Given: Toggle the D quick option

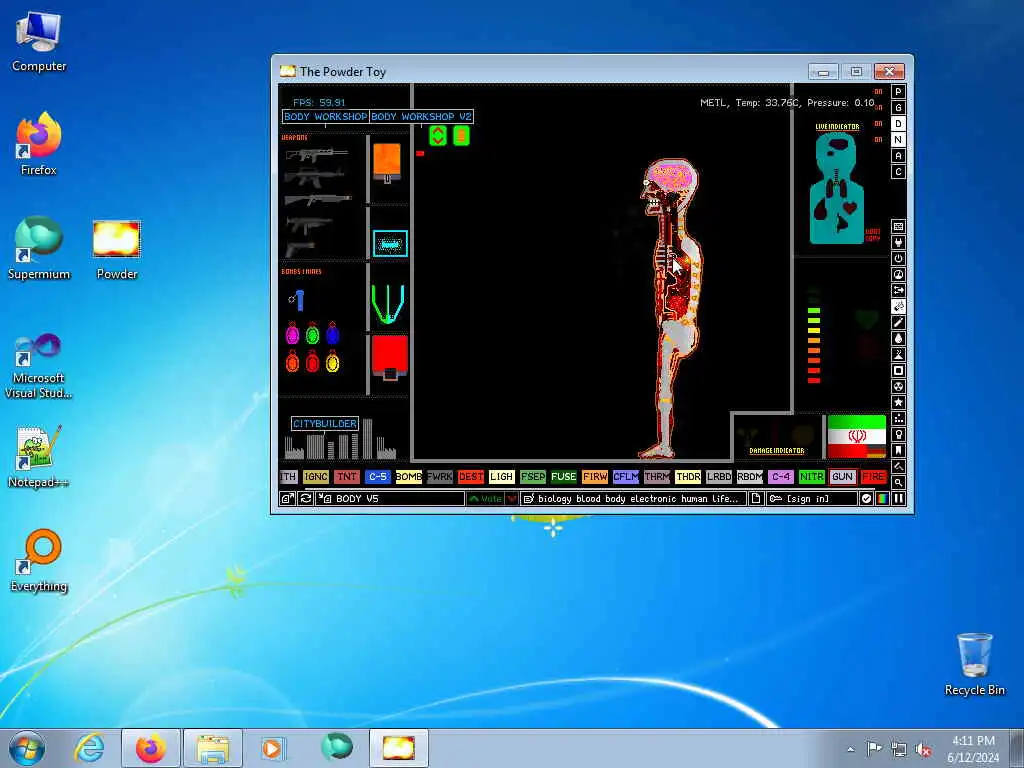Looking at the screenshot, I should [x=898, y=123].
